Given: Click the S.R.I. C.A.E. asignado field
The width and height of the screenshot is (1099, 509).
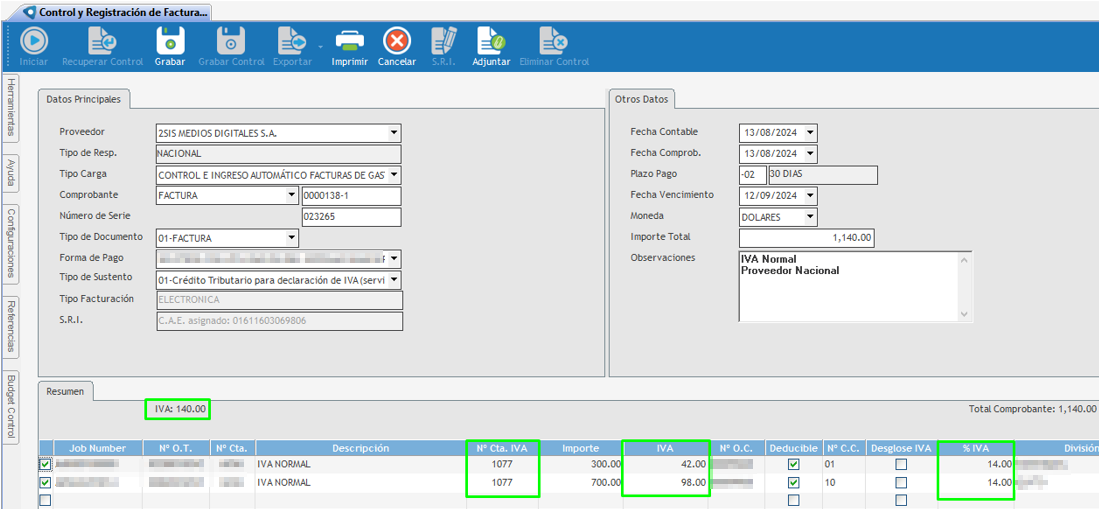Looking at the screenshot, I should [278, 321].
